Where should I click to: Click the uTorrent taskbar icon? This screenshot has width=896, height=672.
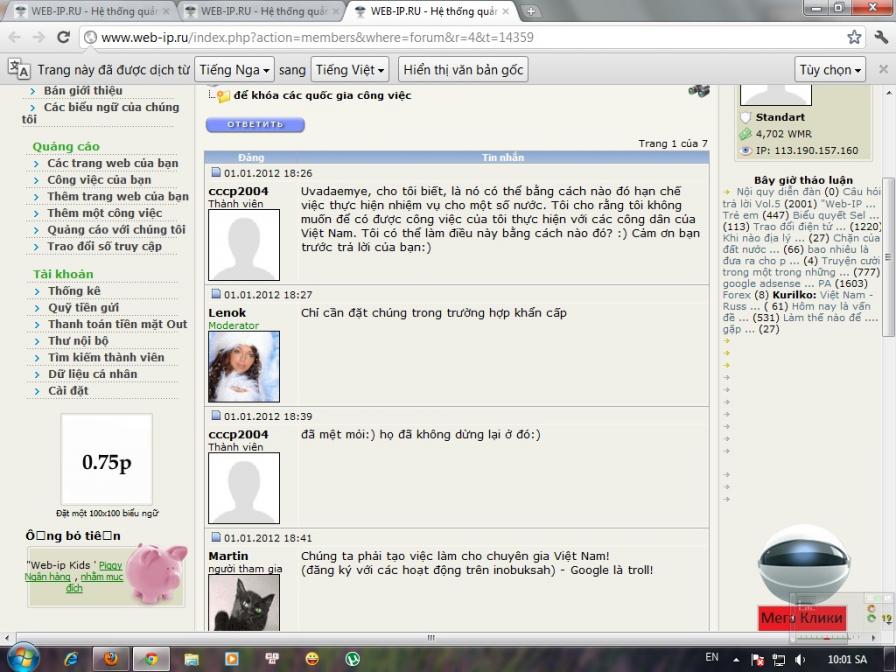(x=352, y=659)
